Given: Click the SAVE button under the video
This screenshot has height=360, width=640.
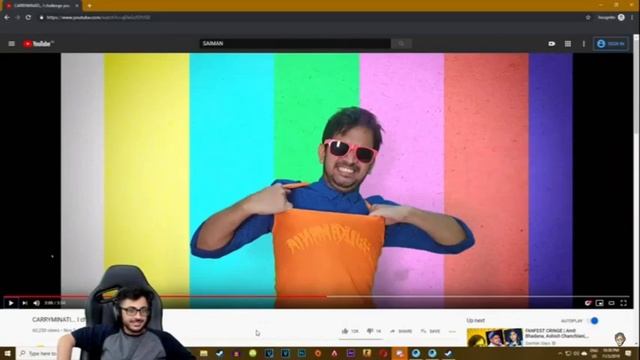Looking at the screenshot, I should (x=430, y=331).
